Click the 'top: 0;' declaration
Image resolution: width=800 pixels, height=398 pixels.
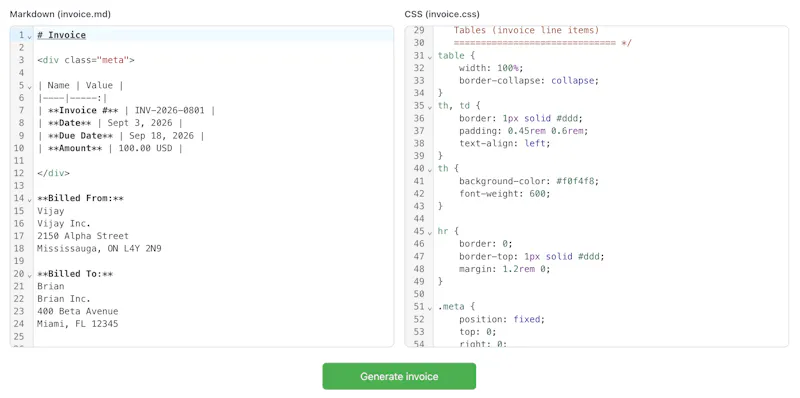pyautogui.click(x=478, y=332)
